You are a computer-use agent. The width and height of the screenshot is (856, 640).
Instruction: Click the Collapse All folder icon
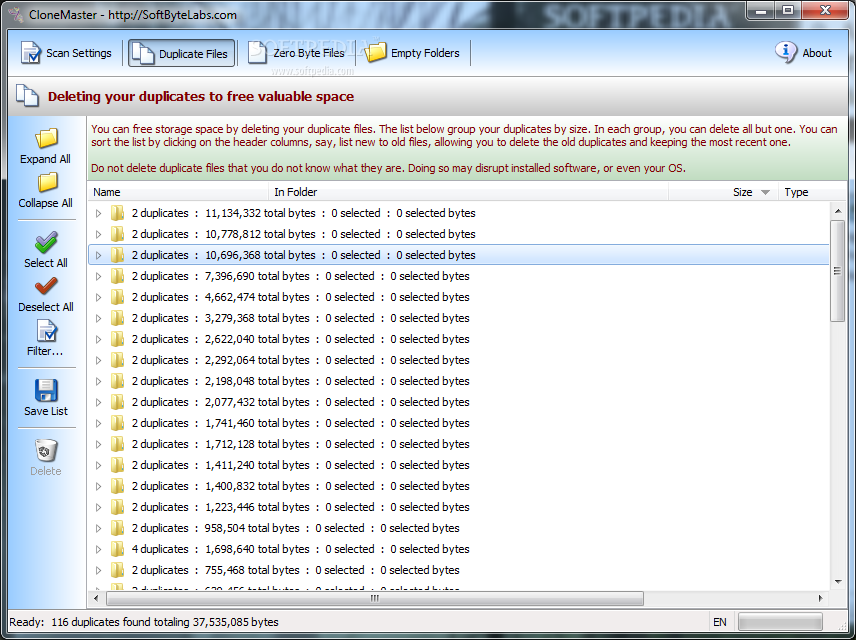click(x=47, y=182)
